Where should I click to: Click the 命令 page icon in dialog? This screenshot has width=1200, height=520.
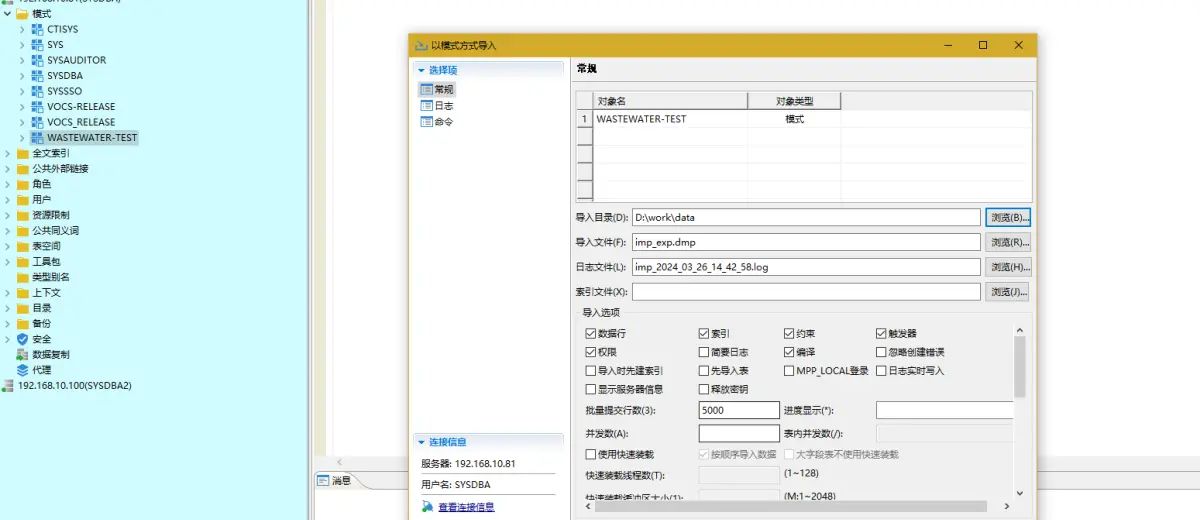(426, 121)
